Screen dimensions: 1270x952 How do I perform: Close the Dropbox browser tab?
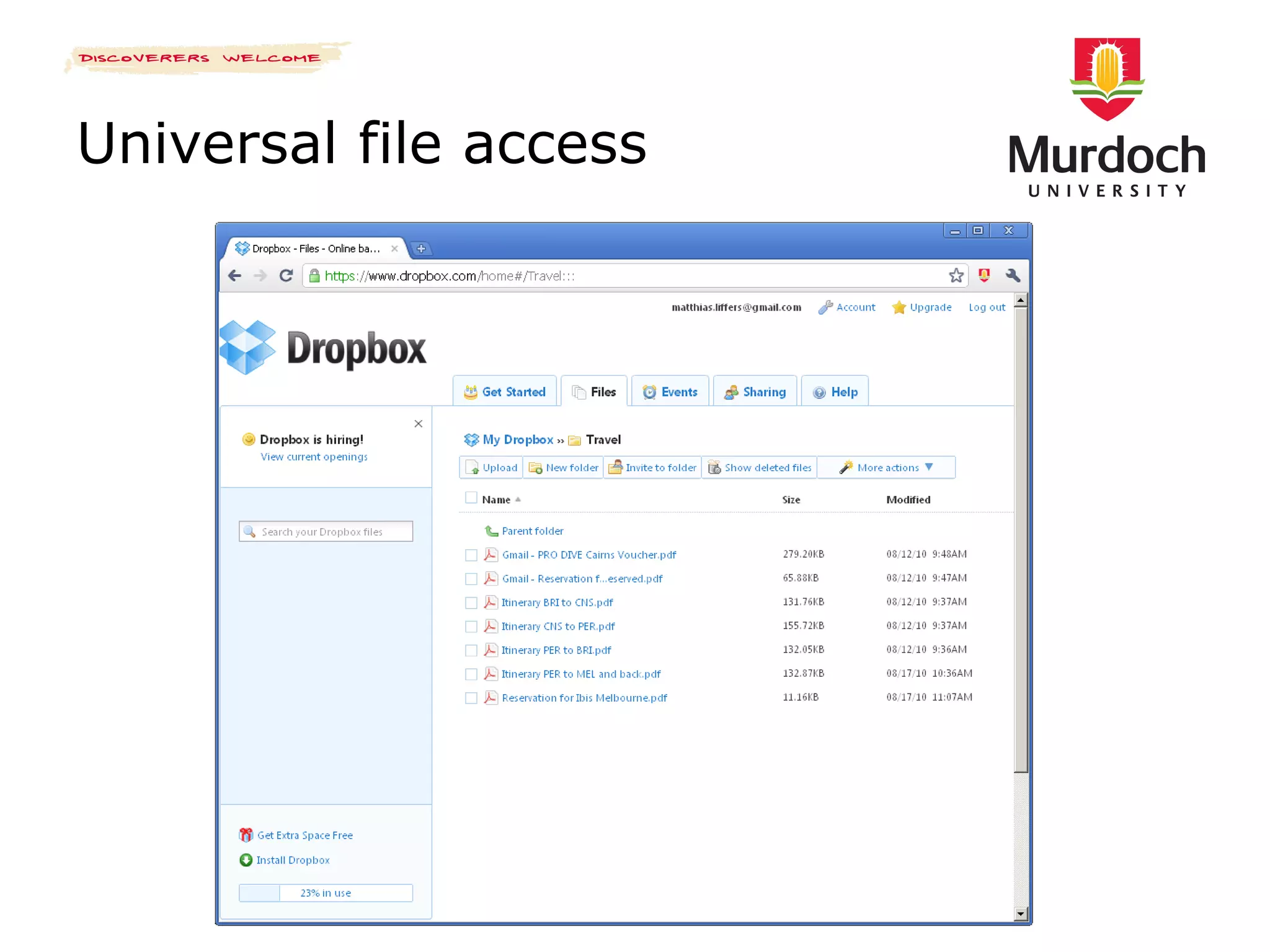click(394, 249)
